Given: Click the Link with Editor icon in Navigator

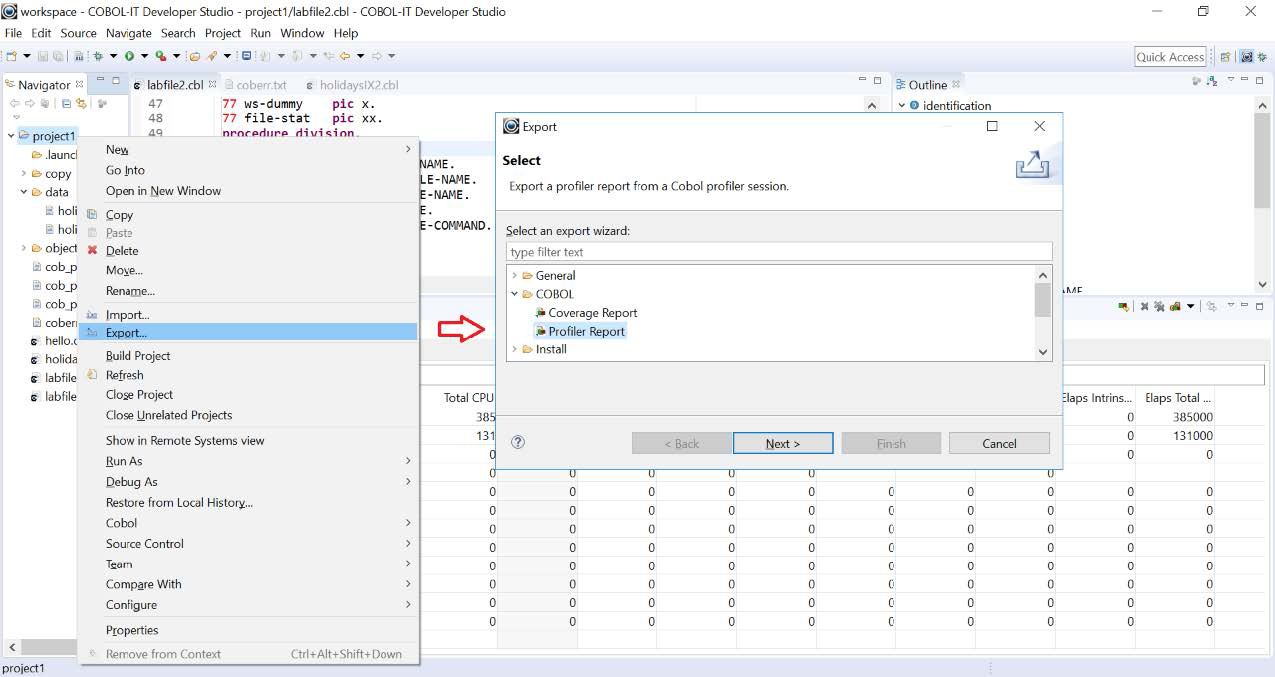Looking at the screenshot, I should click(x=81, y=103).
